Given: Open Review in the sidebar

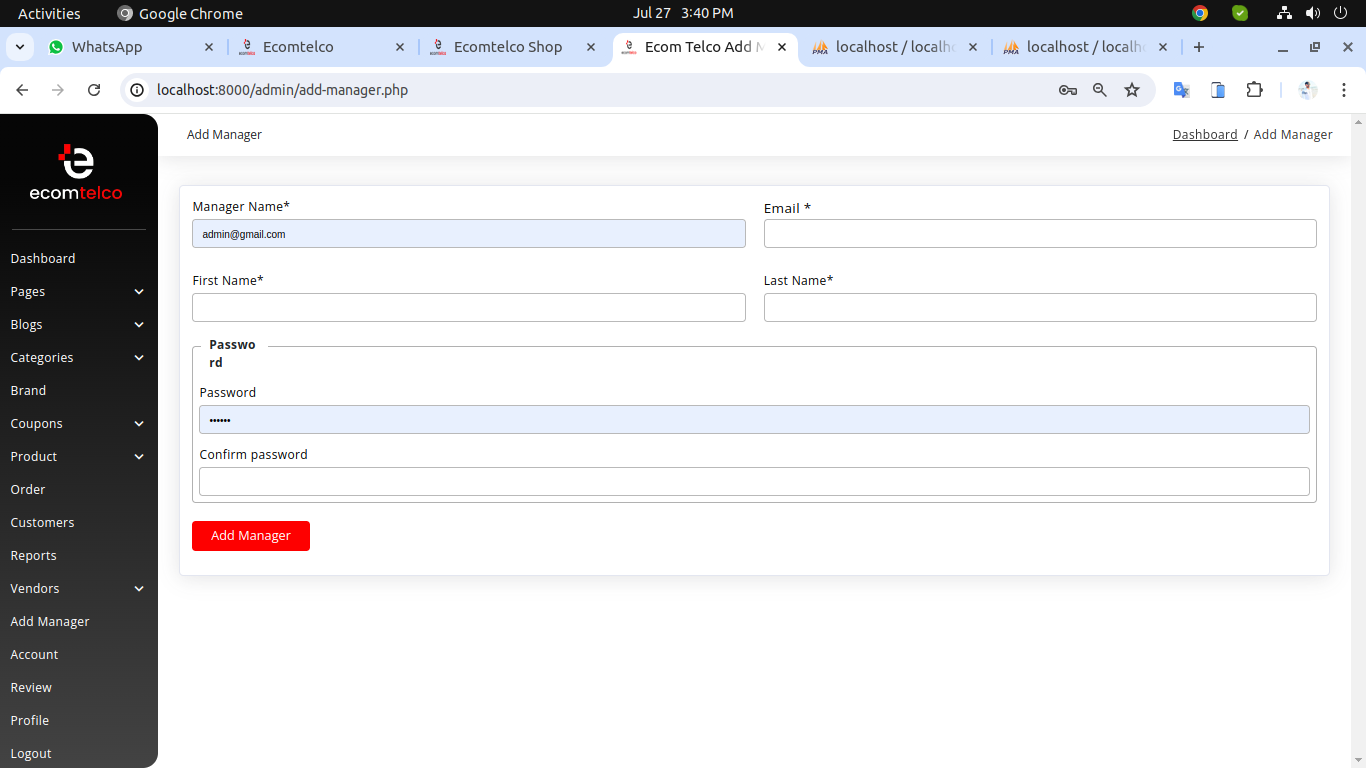Looking at the screenshot, I should 31,687.
